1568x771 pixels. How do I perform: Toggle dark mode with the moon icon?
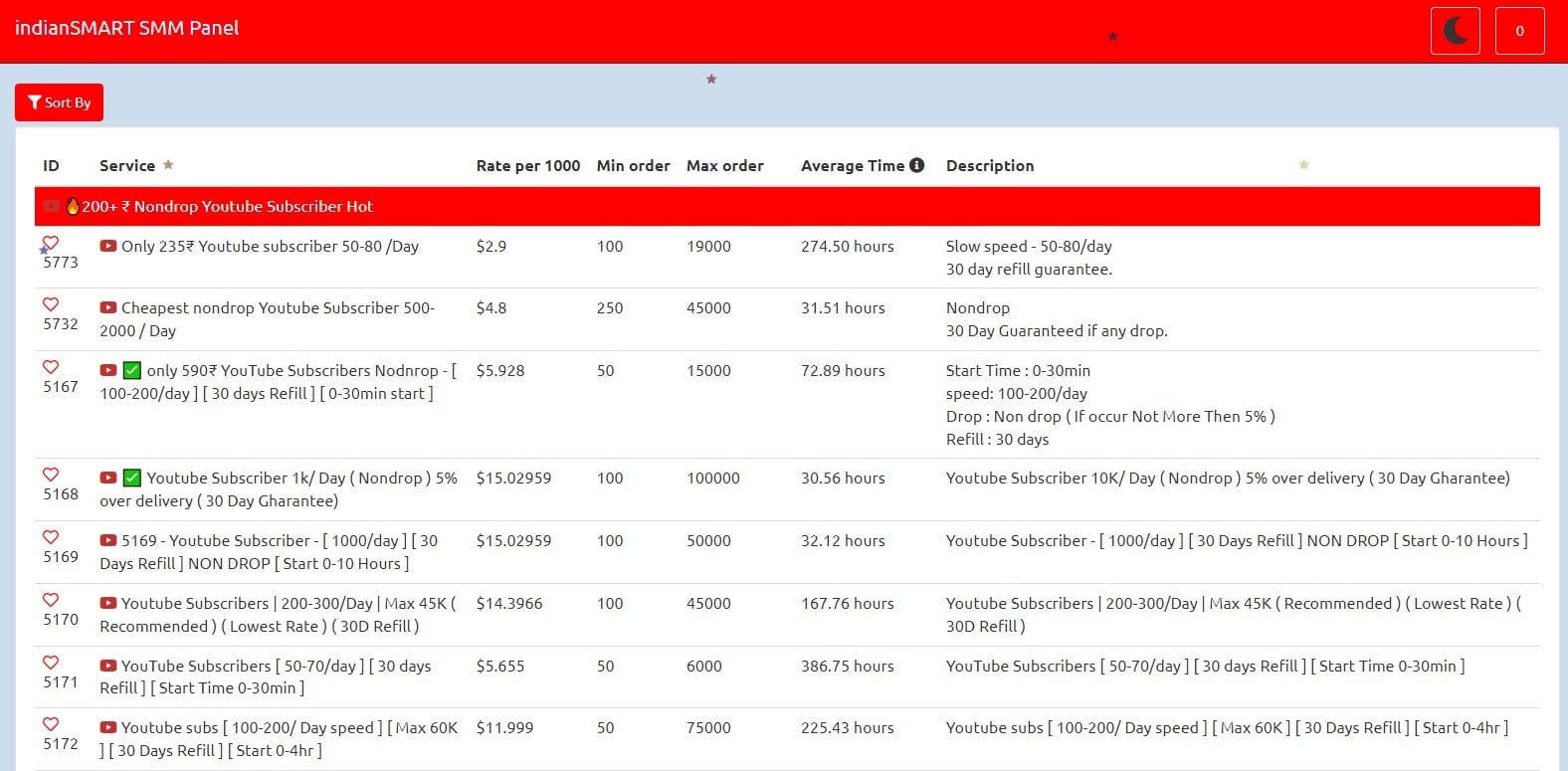[x=1455, y=31]
